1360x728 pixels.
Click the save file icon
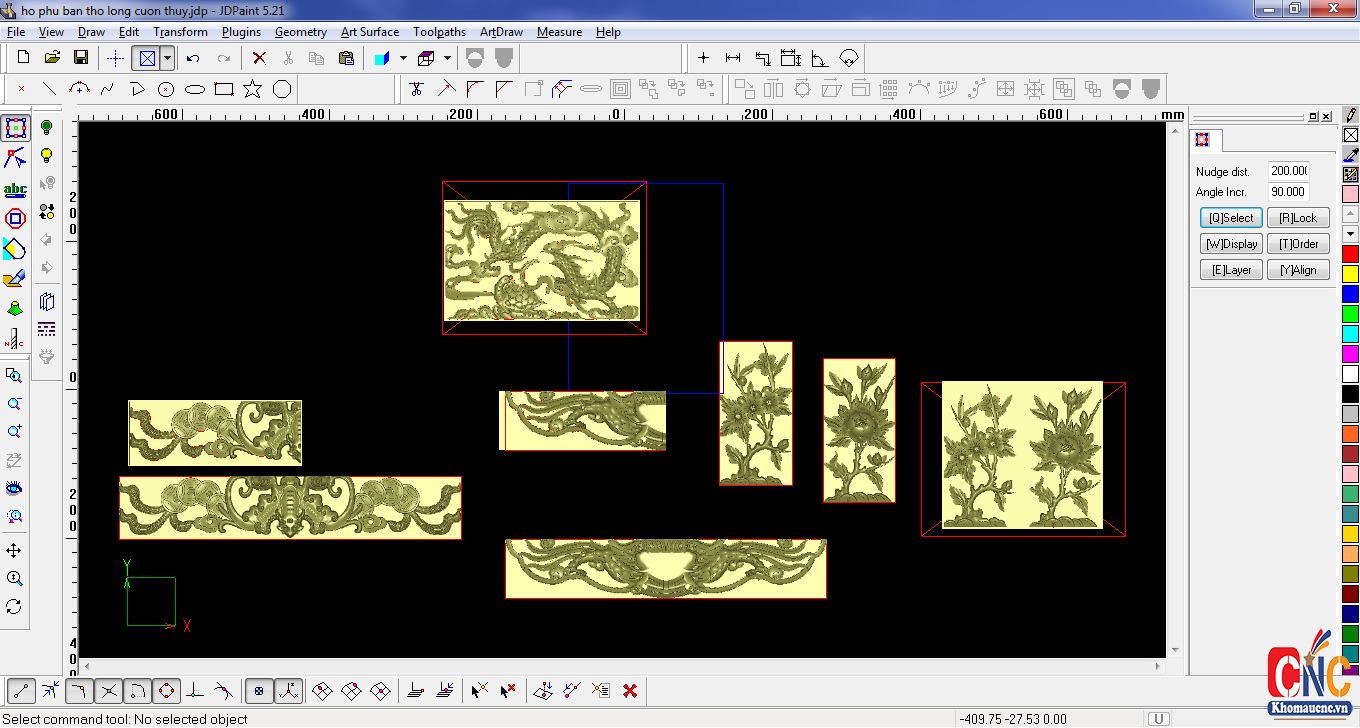[81, 58]
